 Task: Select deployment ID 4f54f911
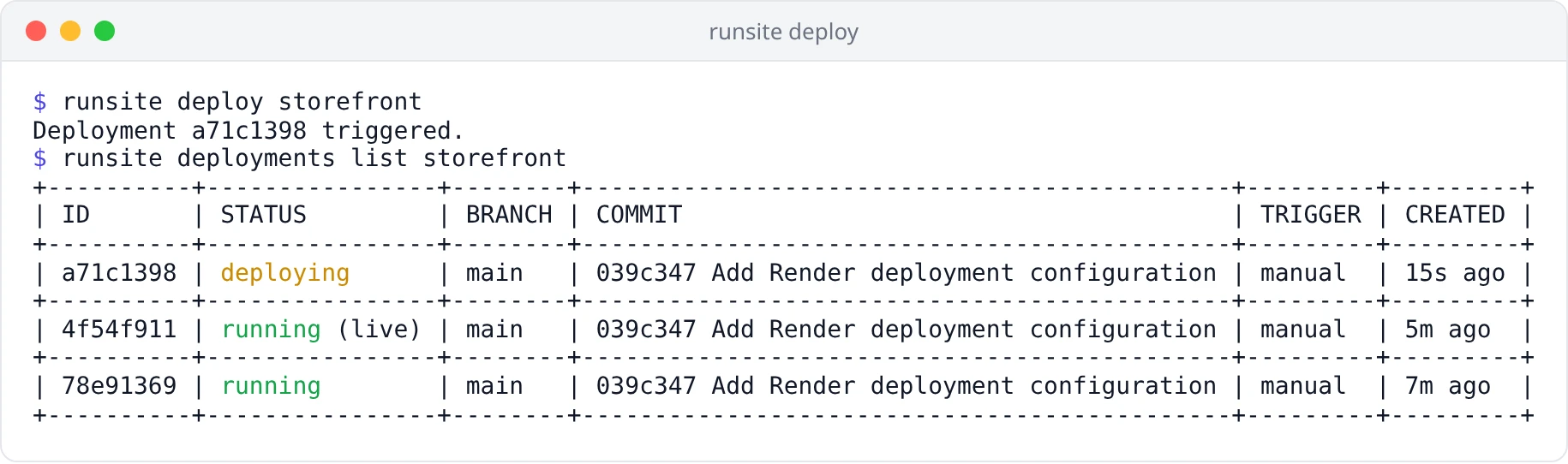(119, 330)
